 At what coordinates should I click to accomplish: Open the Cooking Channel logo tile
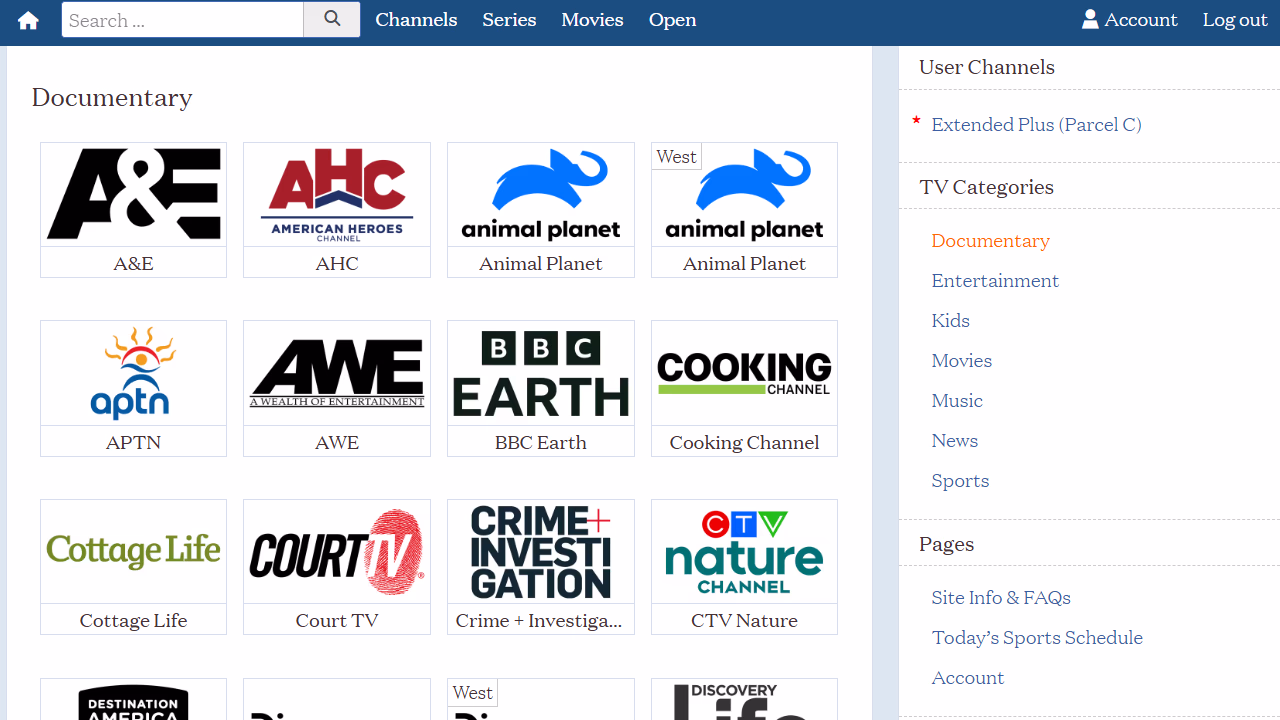point(744,374)
